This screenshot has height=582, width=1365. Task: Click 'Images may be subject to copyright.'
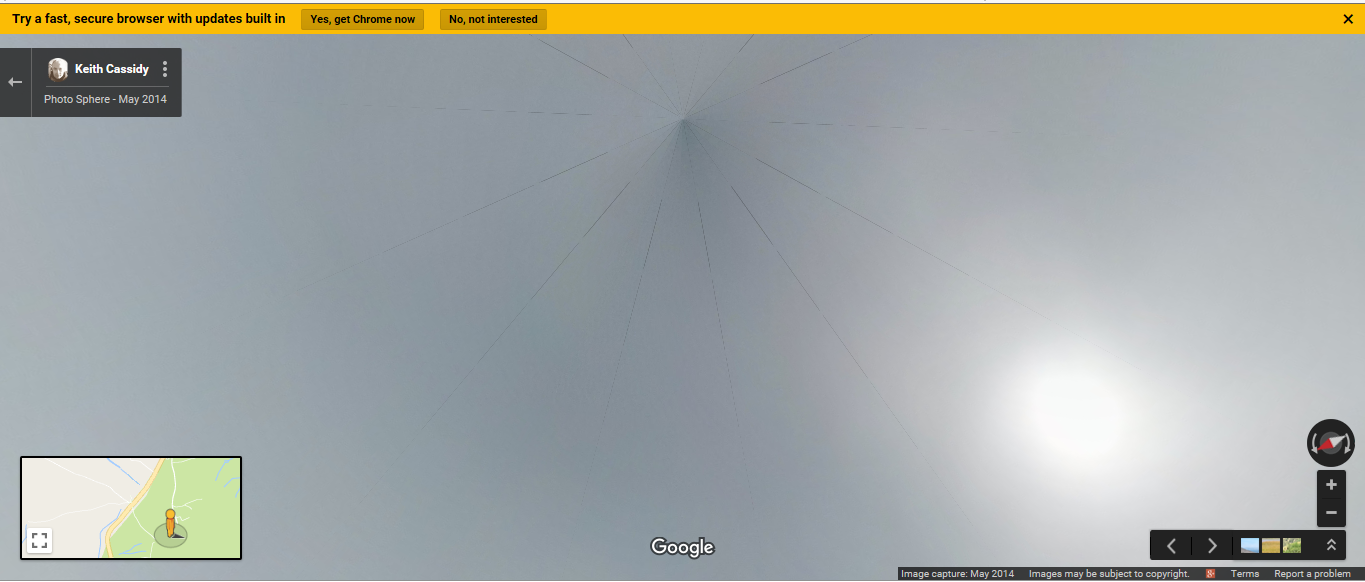1109,574
